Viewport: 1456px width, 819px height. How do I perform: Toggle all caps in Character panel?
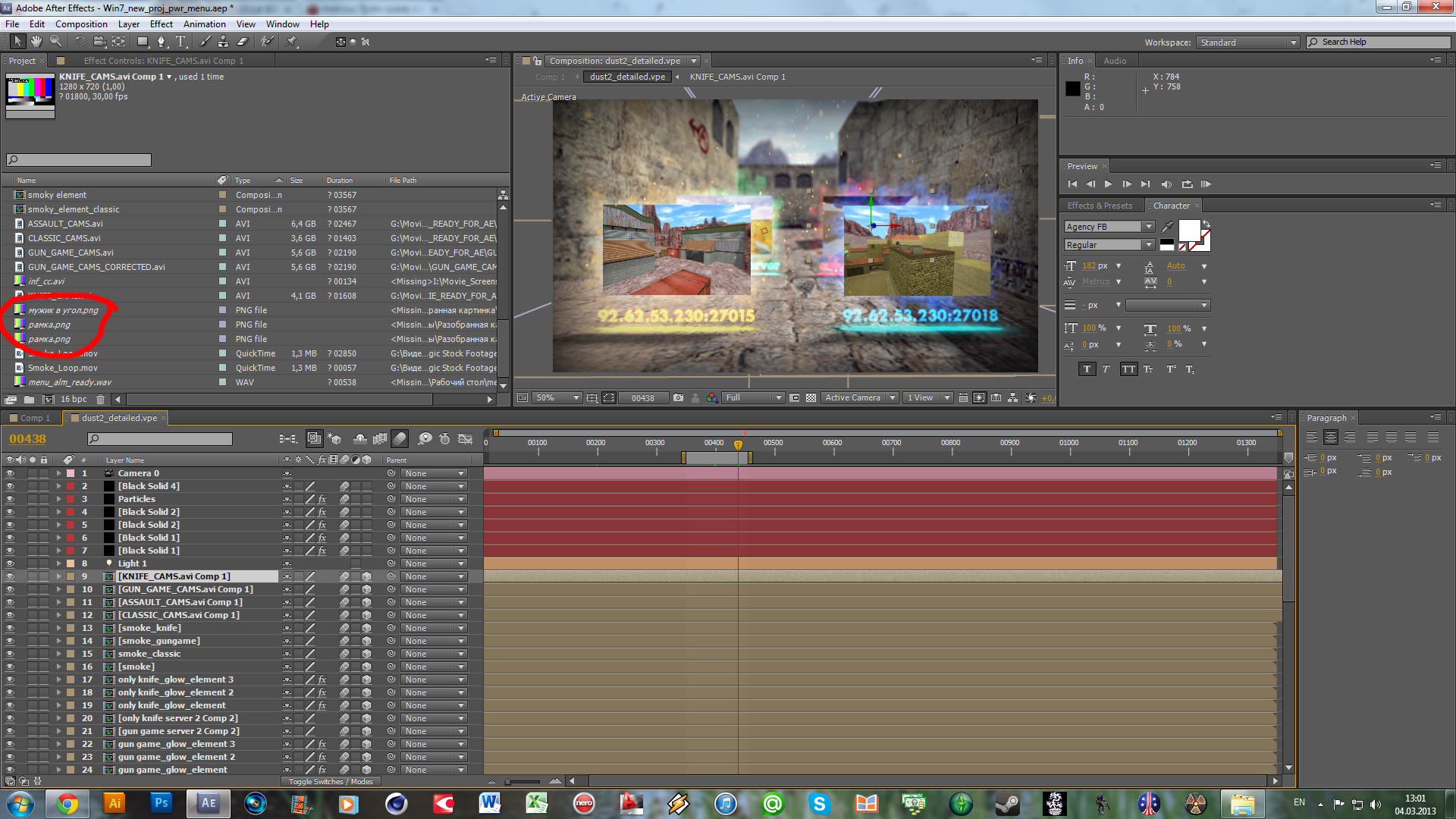coord(1128,369)
